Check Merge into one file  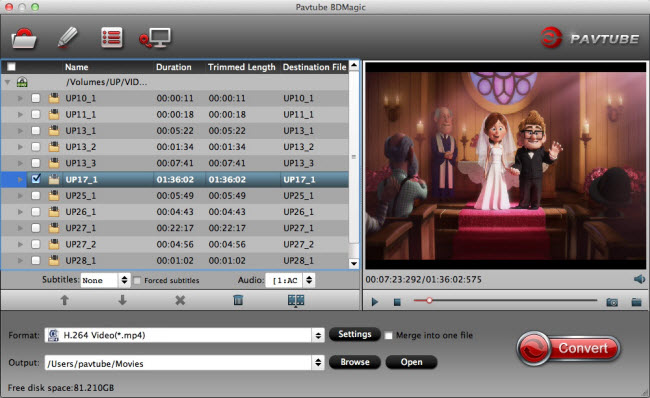coord(388,335)
